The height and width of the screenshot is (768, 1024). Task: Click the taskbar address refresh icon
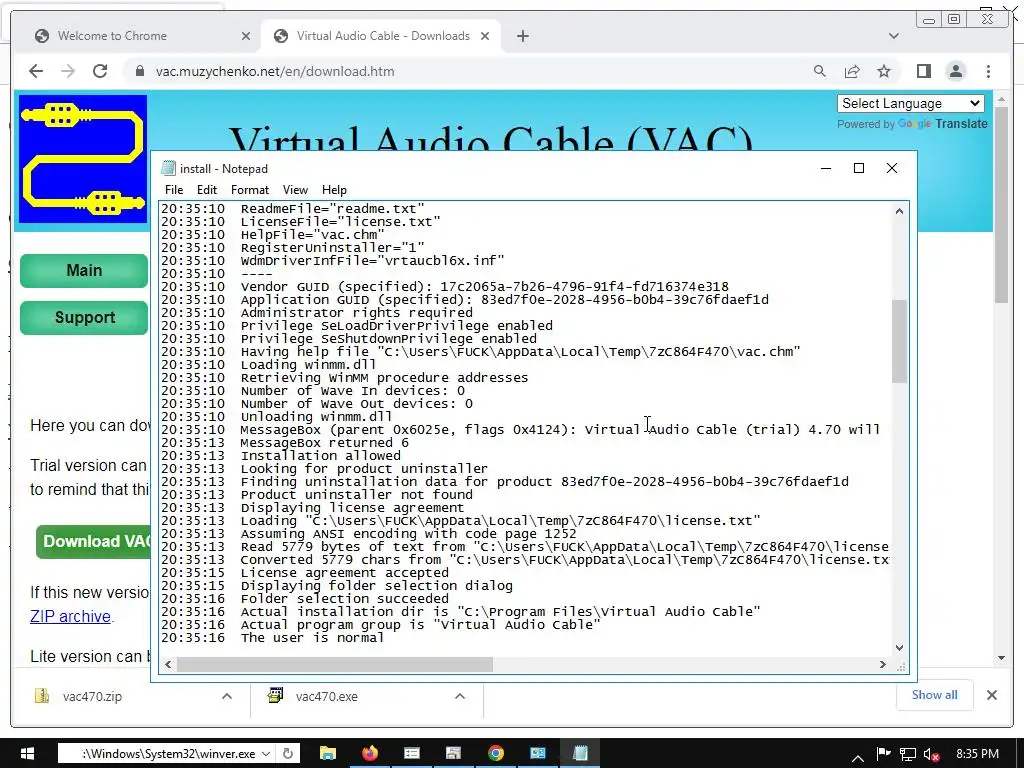click(287, 754)
